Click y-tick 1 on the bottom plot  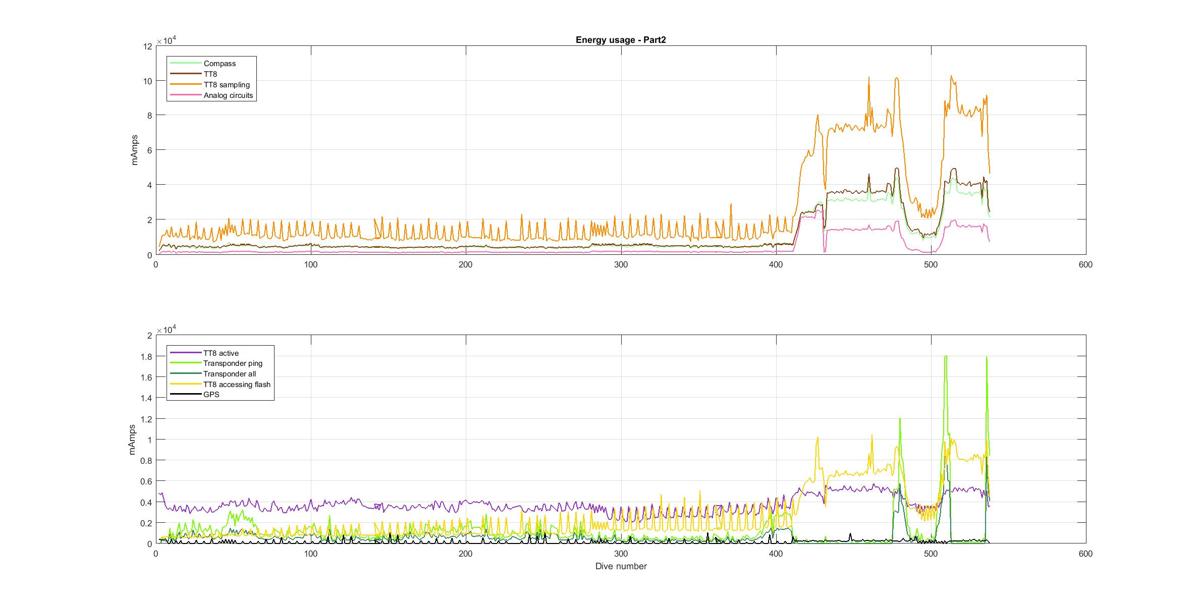[149, 440]
